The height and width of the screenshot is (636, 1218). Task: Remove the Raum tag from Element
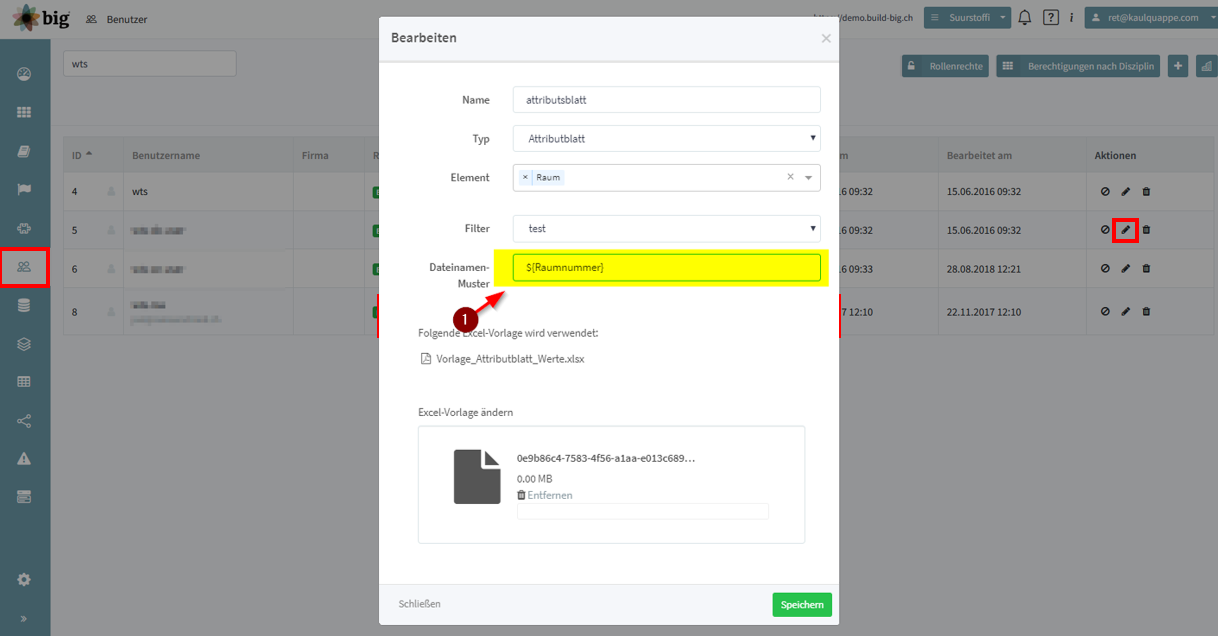pyautogui.click(x=526, y=177)
